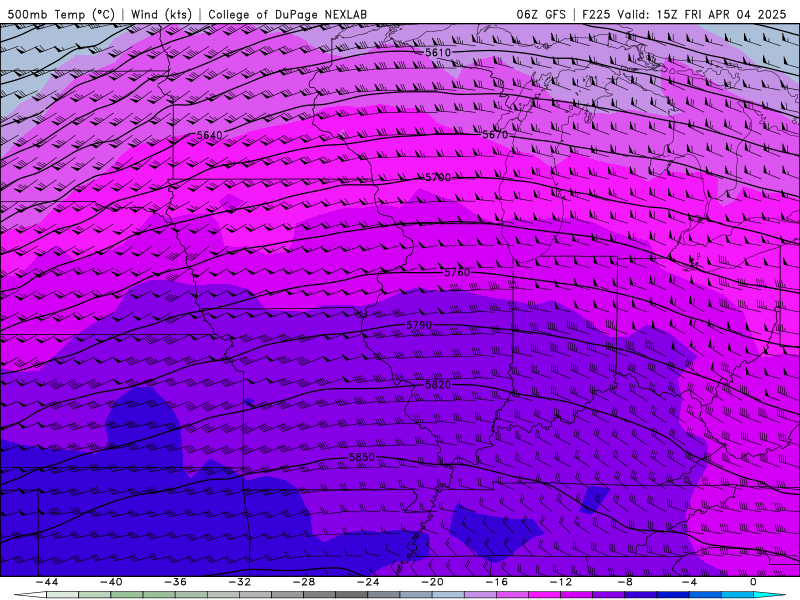Click the 5850 height contour label

point(362,457)
